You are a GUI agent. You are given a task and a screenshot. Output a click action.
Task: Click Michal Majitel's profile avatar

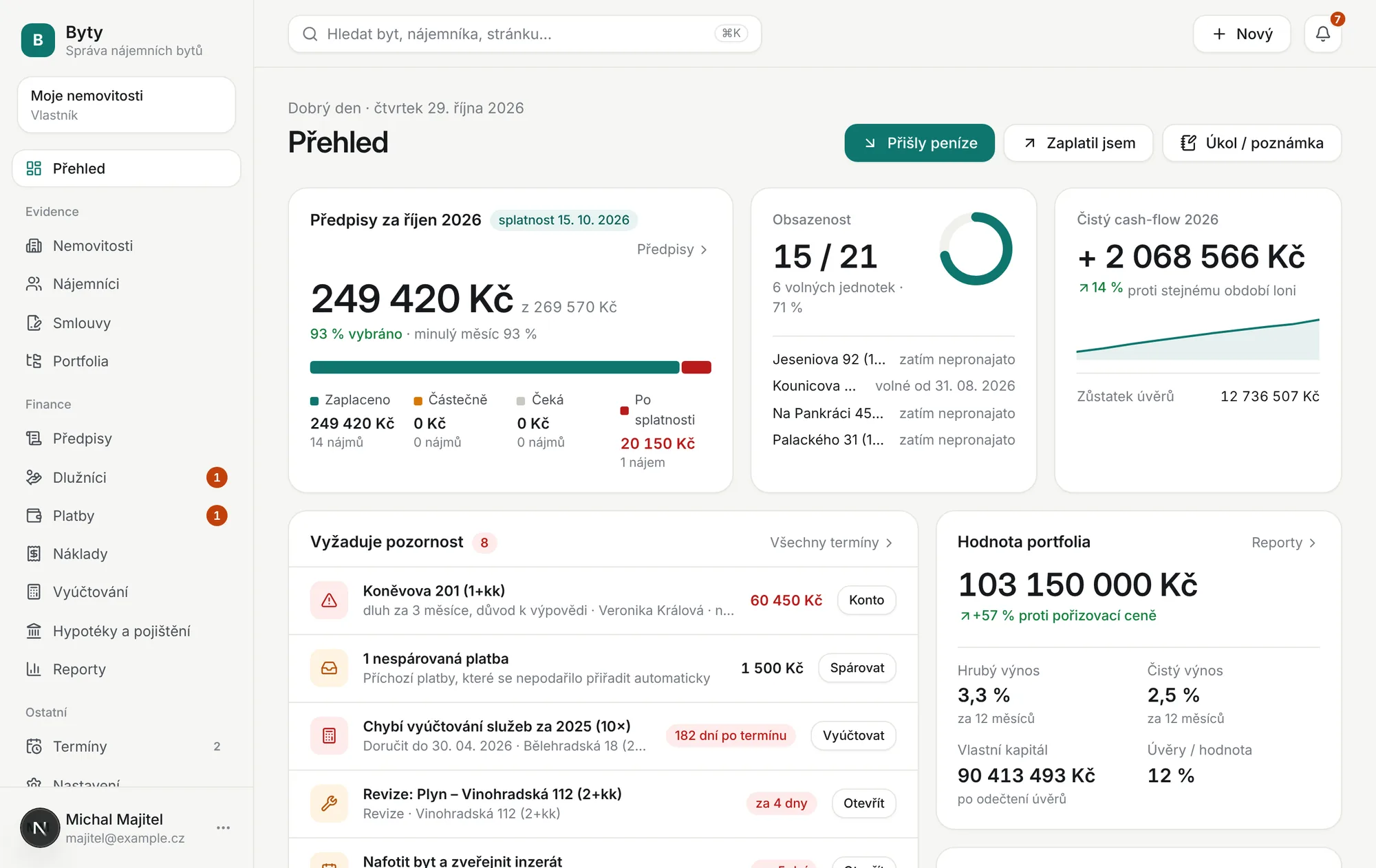click(40, 827)
